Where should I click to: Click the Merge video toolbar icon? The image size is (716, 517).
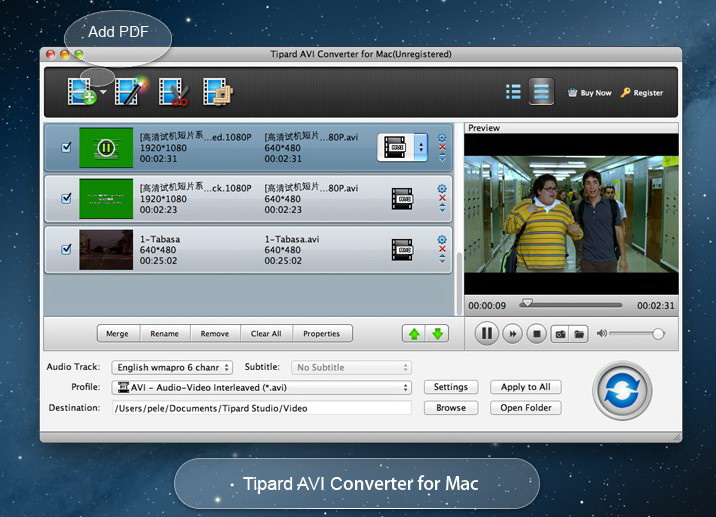click(218, 92)
